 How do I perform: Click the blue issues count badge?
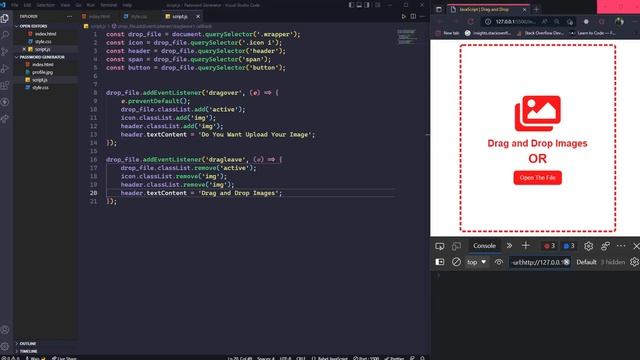[x=569, y=246]
